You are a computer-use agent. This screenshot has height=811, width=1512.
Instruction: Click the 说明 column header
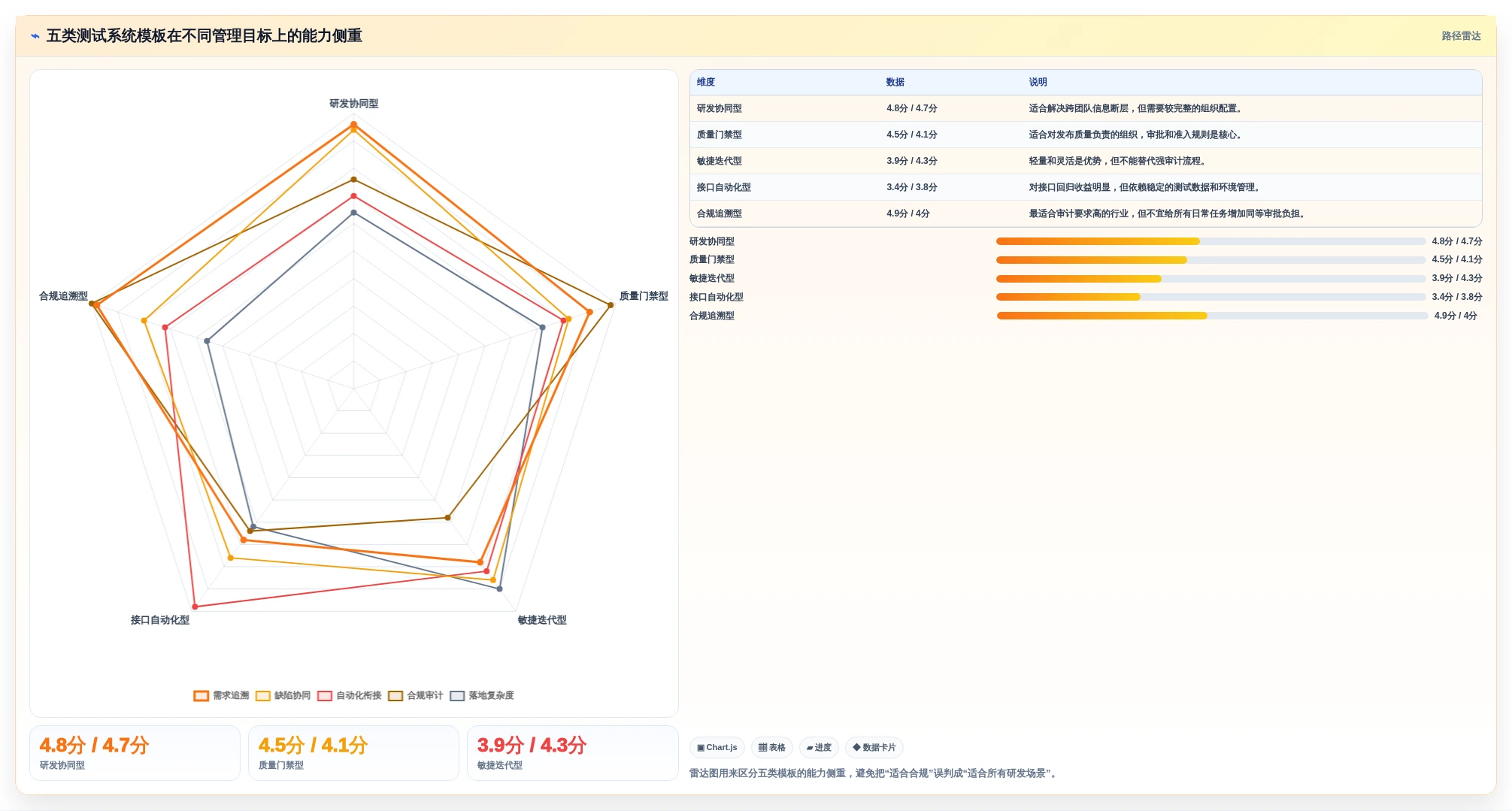[x=1038, y=82]
